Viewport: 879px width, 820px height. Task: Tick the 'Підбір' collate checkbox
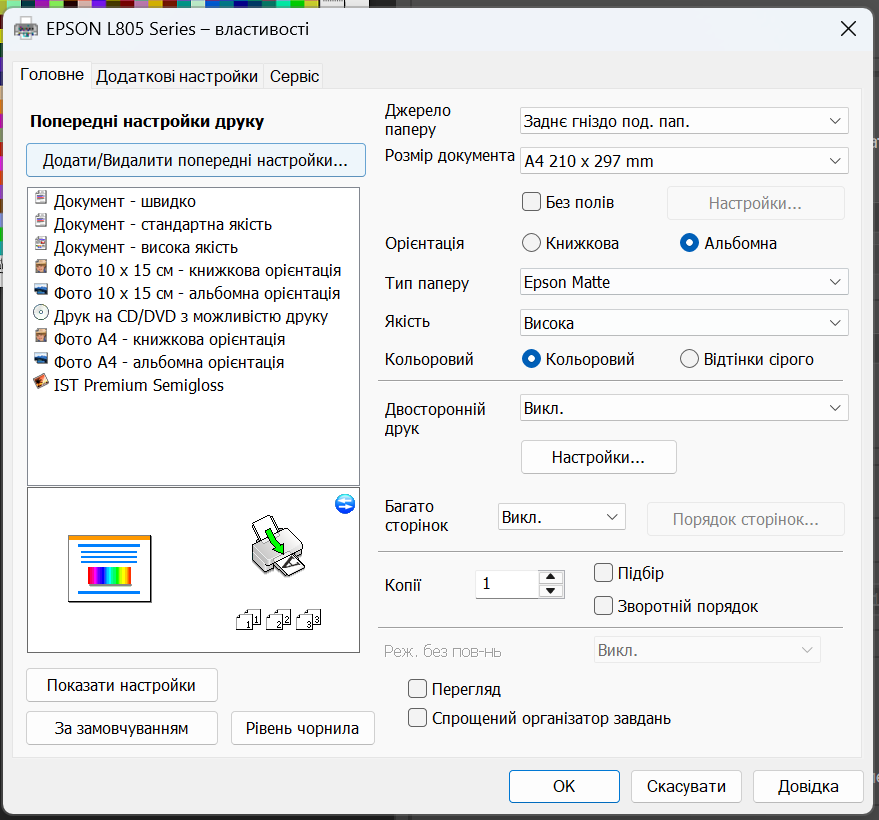click(603, 573)
